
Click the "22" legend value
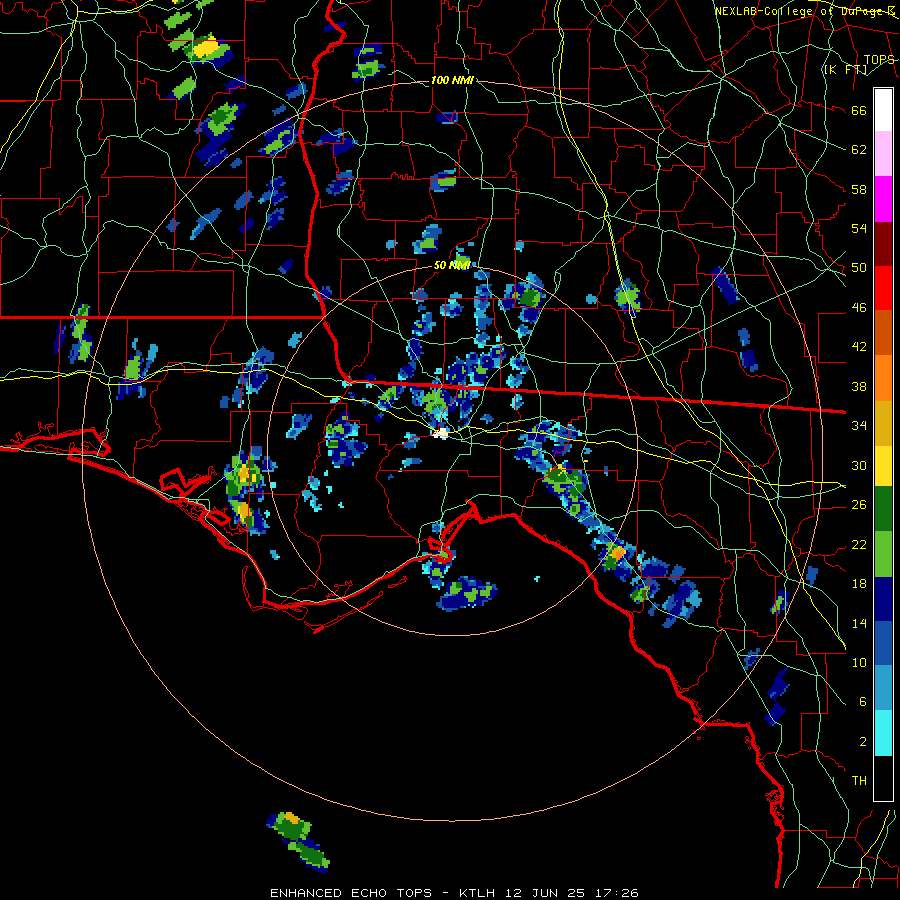[x=859, y=544]
